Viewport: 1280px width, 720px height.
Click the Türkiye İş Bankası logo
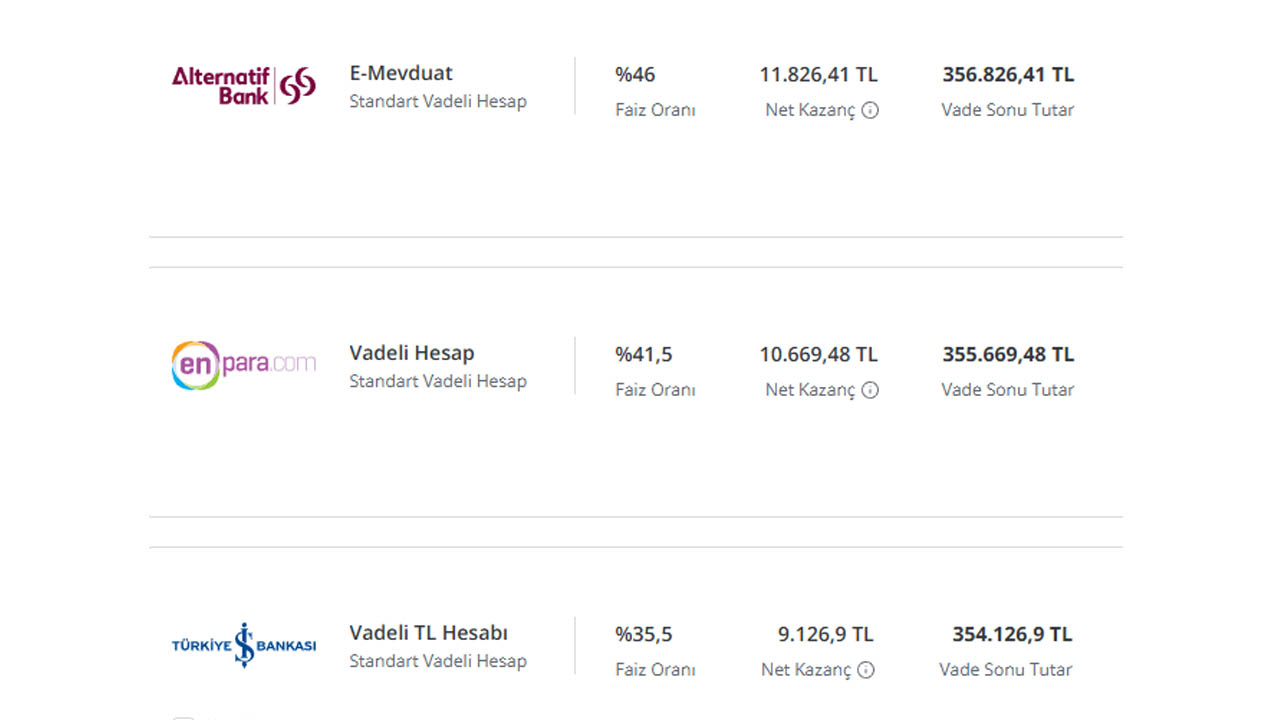[244, 645]
